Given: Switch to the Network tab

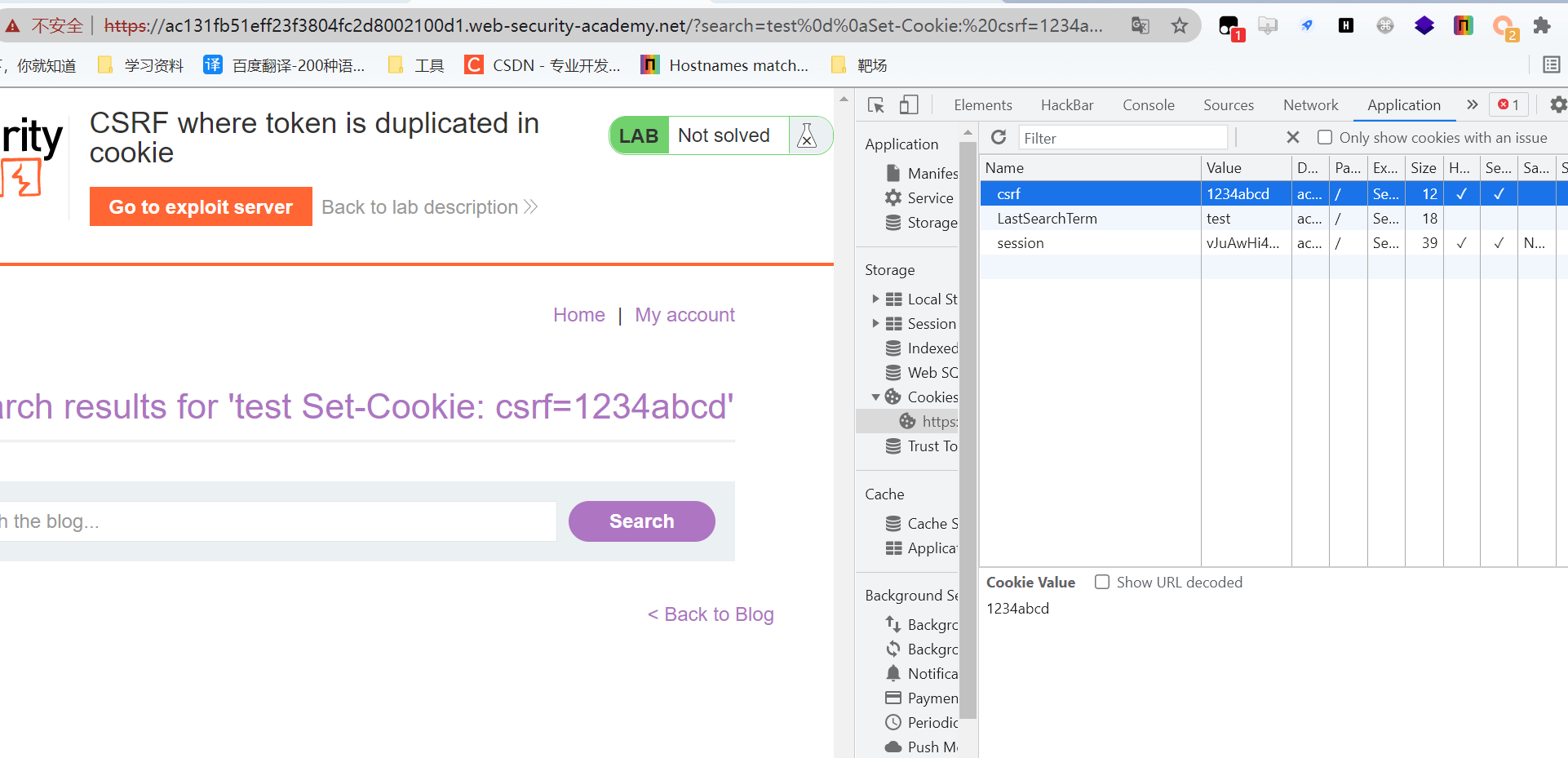Looking at the screenshot, I should coord(1311,104).
